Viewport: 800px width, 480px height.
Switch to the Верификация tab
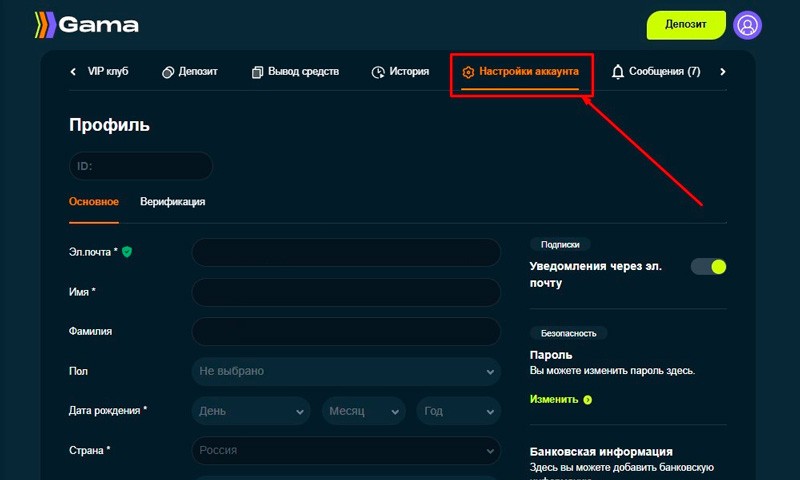click(172, 201)
